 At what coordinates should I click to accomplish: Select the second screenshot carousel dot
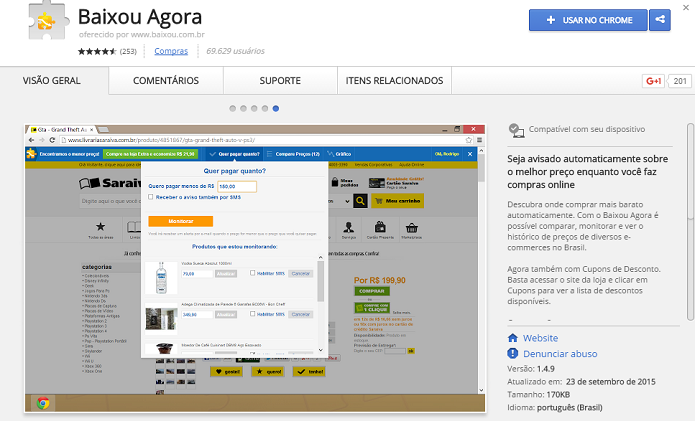[243, 109]
